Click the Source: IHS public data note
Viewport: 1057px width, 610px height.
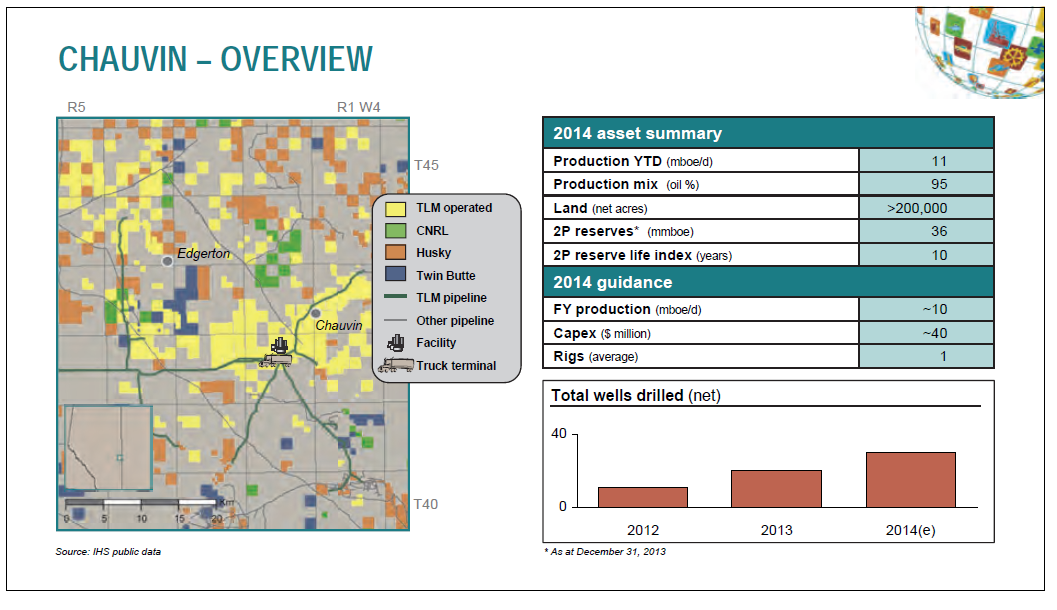(109, 551)
